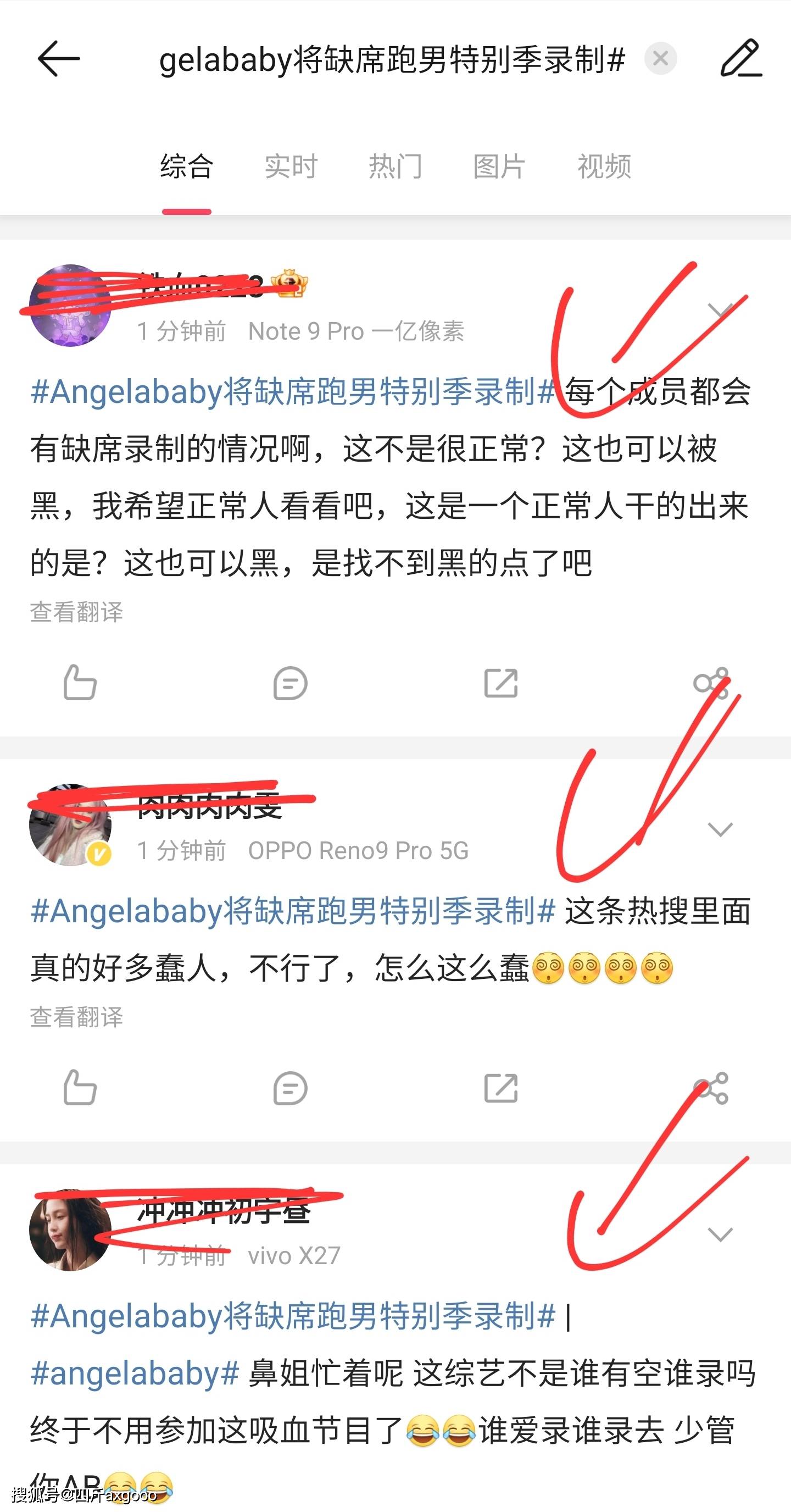Comment on the second post
Viewport: 791px width, 1512px height.
coord(290,1088)
